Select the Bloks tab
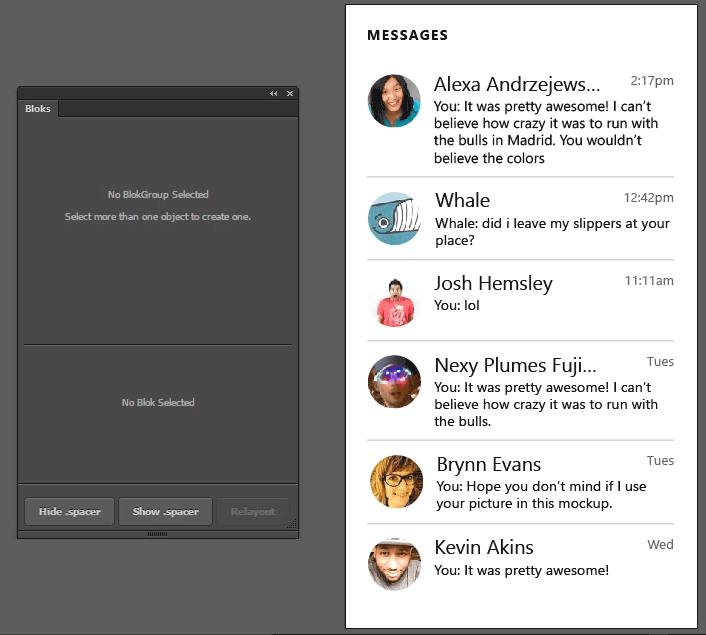 point(38,108)
